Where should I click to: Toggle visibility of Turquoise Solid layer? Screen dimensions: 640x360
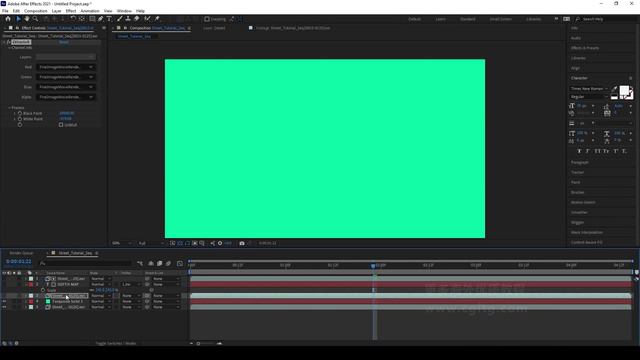[x=4, y=301]
